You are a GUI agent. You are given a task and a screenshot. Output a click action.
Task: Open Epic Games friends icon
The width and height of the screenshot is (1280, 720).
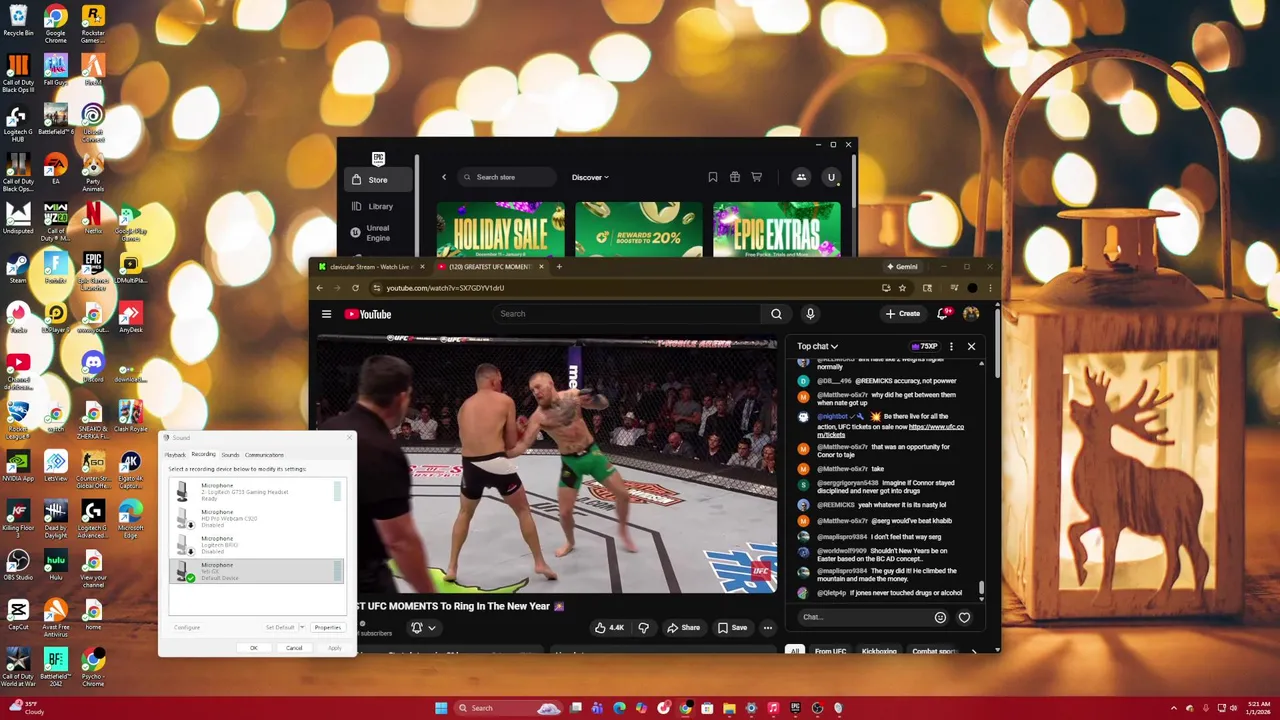pos(801,177)
